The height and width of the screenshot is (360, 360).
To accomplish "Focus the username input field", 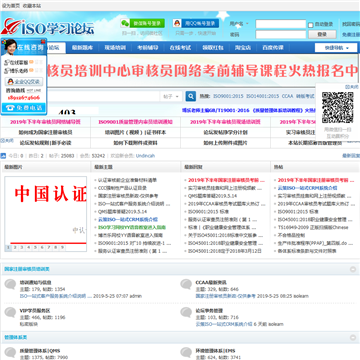I will (x=281, y=24).
